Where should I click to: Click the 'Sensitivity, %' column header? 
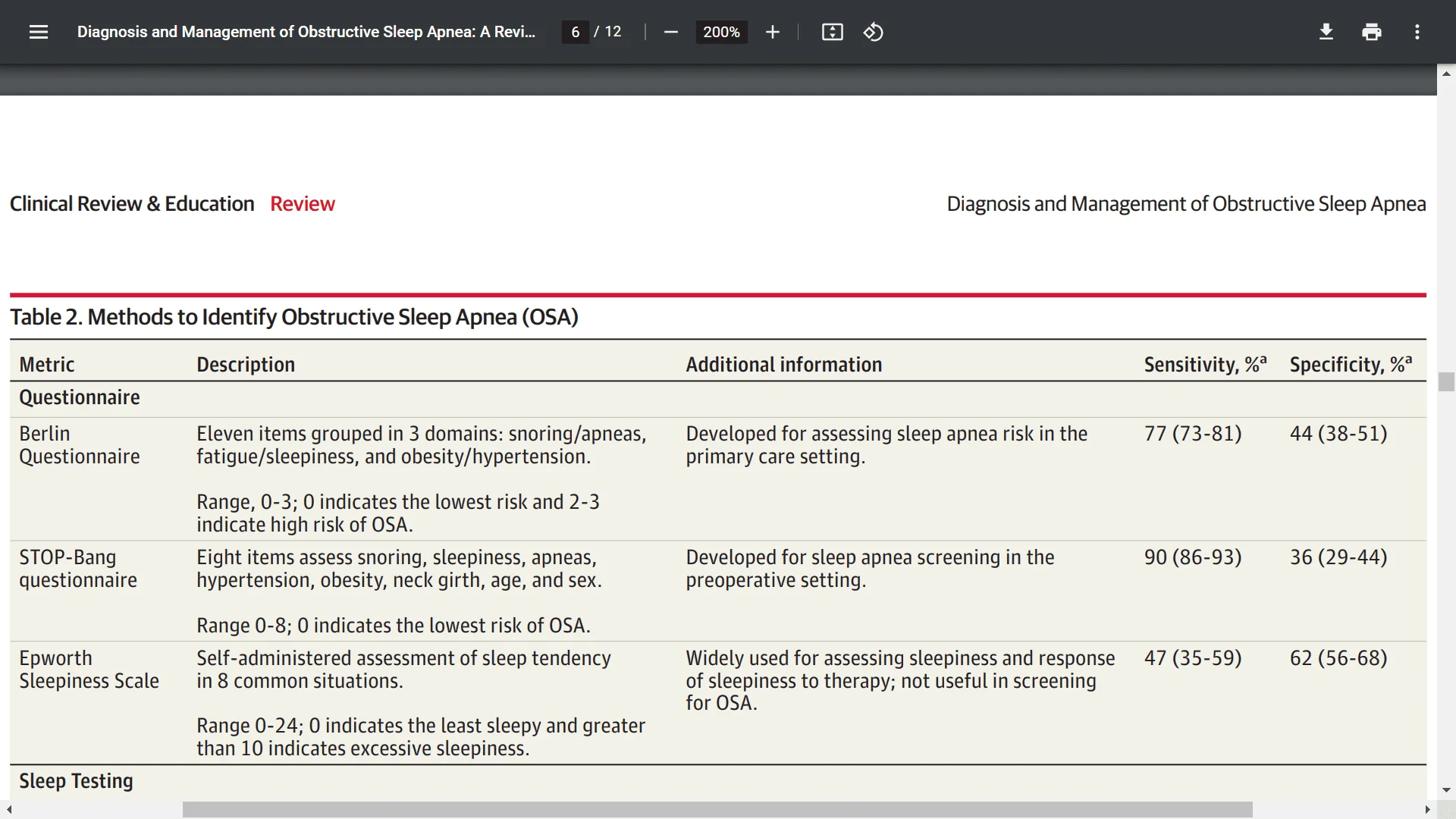click(x=1205, y=365)
